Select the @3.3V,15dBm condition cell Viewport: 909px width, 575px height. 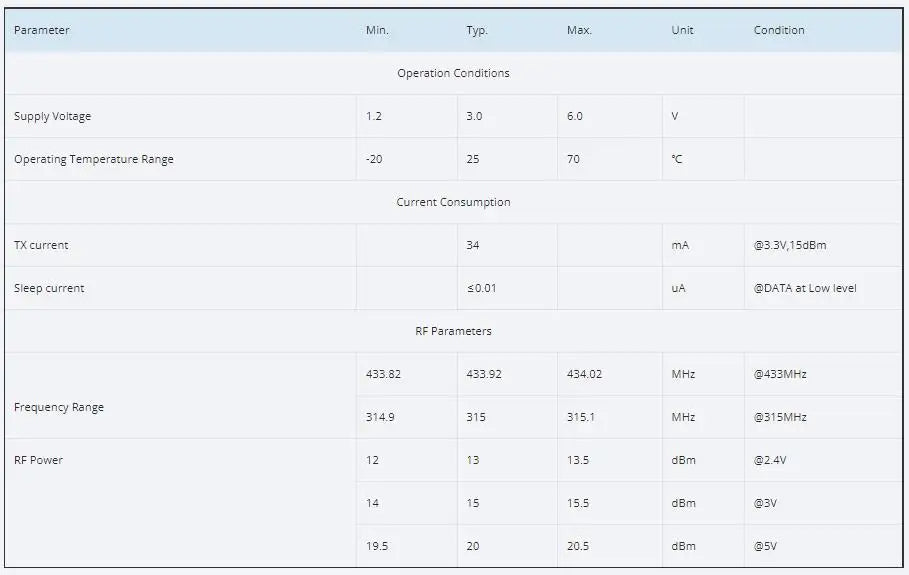(x=790, y=245)
